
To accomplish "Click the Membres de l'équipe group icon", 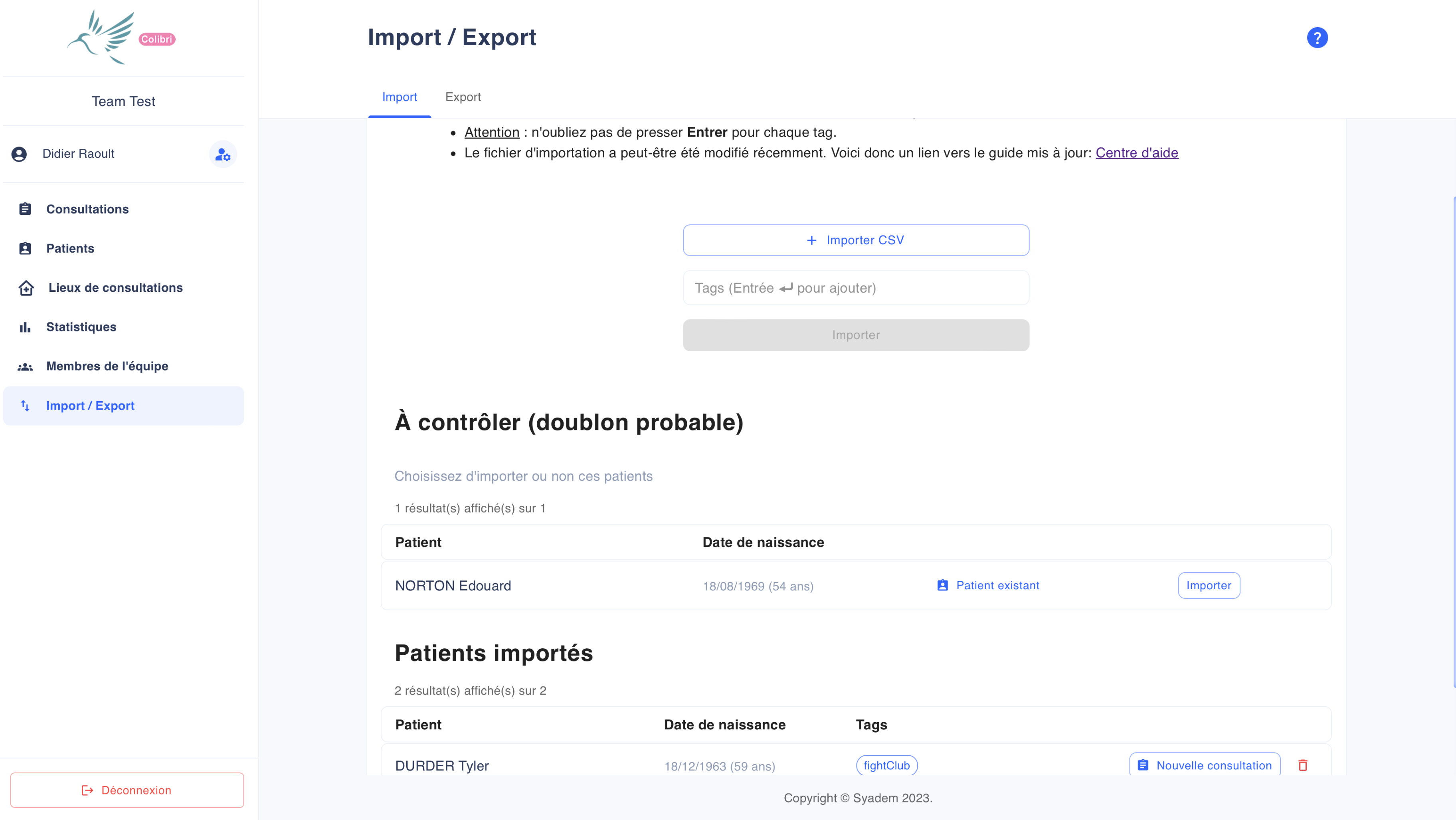I will 25,366.
